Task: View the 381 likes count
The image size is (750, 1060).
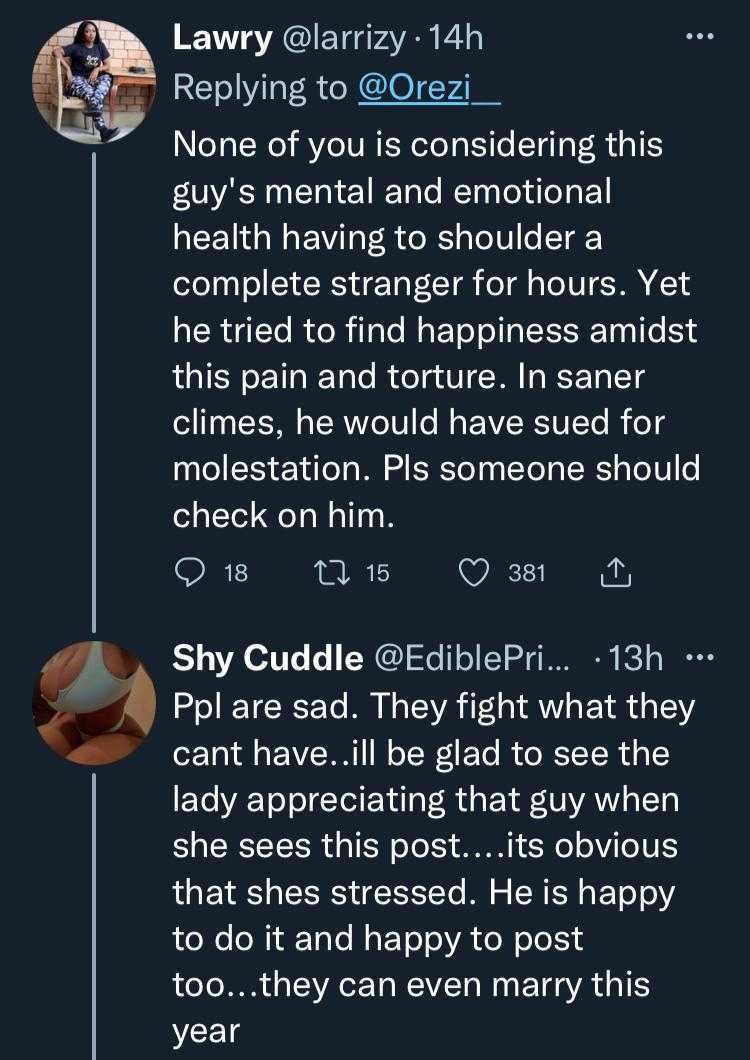Action: tap(527, 573)
